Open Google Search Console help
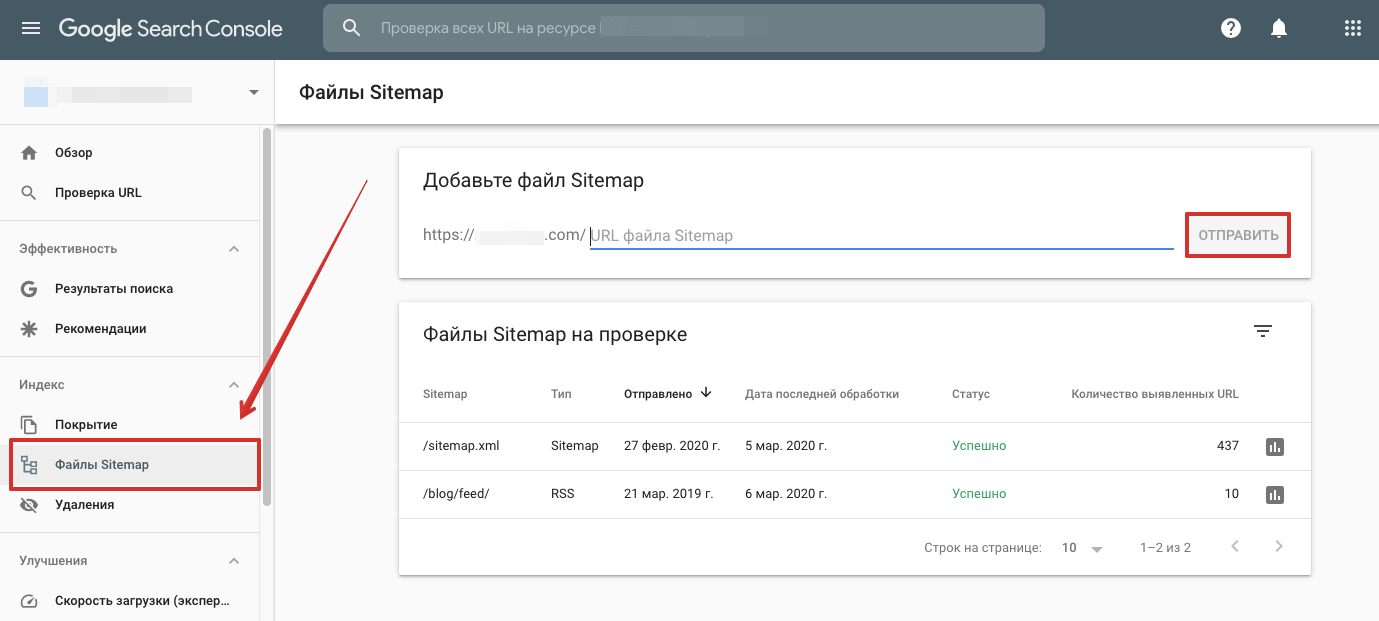This screenshot has height=621, width=1379. tap(1230, 27)
